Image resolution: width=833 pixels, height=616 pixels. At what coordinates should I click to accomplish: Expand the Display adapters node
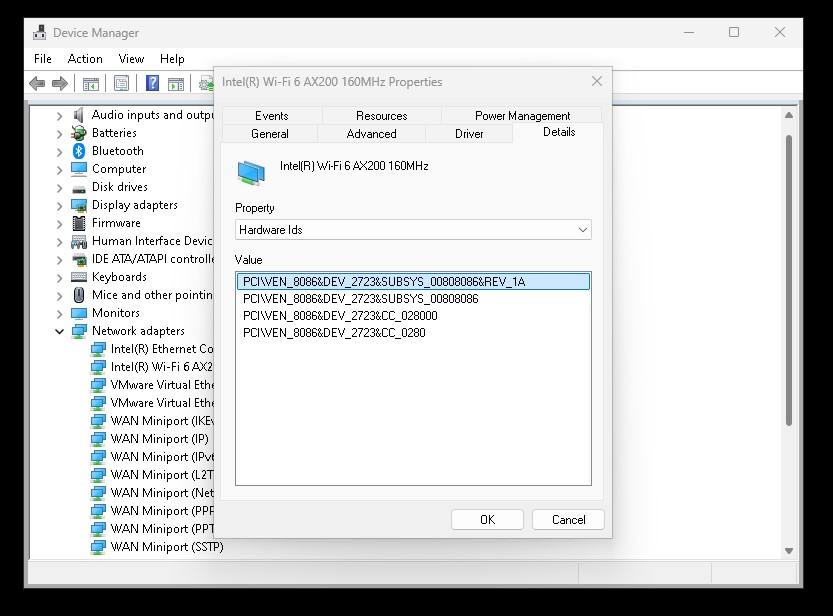click(x=59, y=206)
